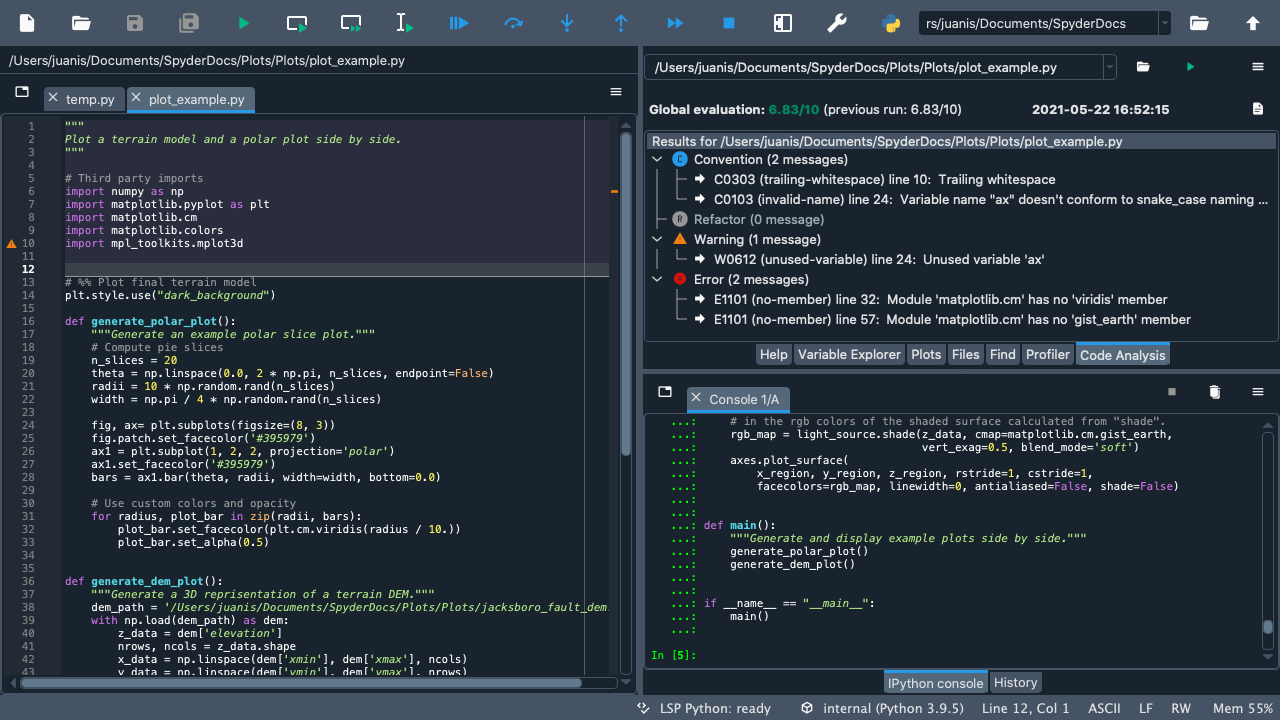Collapse the Convention messages group
Screen dimensions: 1280x720
(x=657, y=160)
